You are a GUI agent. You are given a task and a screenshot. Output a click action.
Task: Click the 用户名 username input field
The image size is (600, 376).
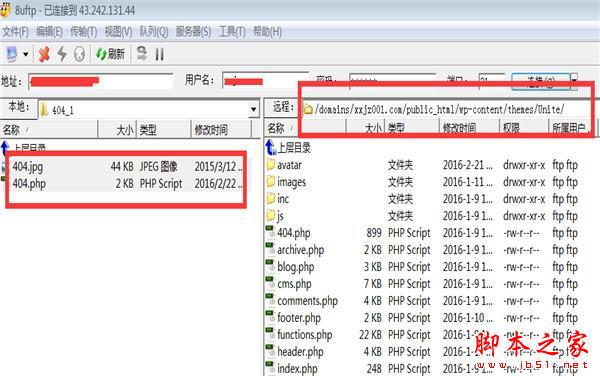265,80
